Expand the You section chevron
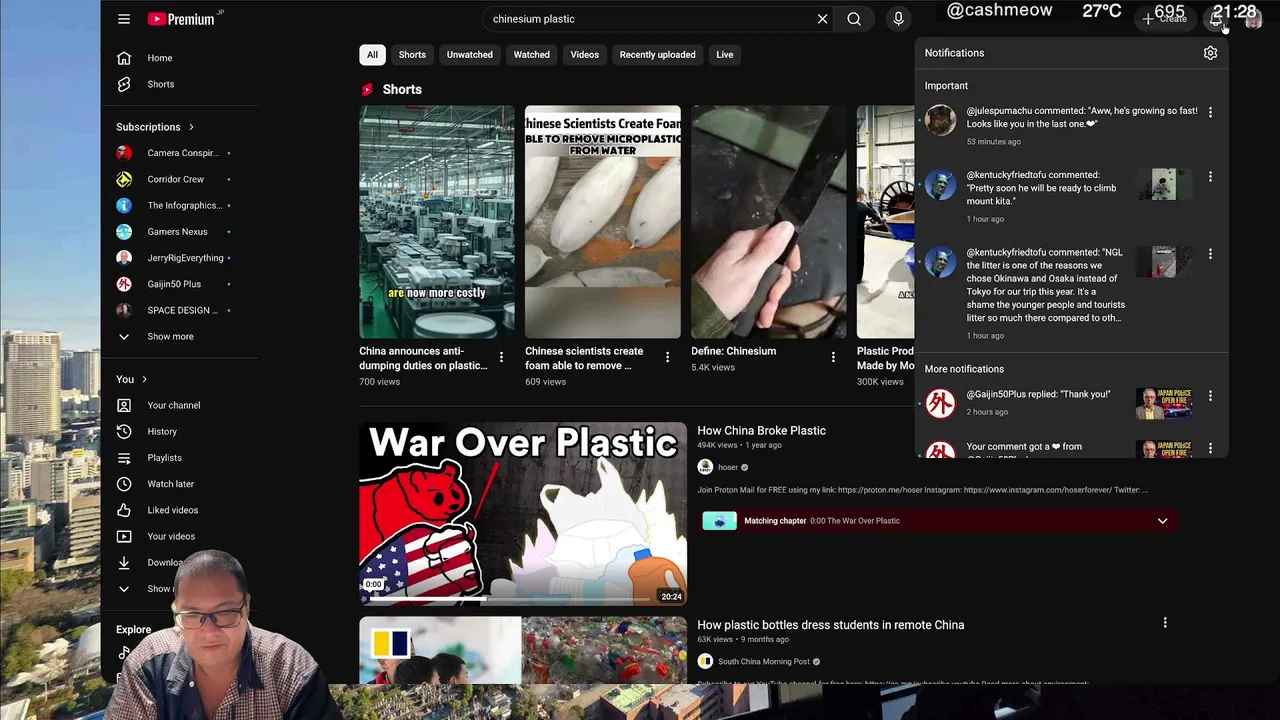 tap(144, 379)
